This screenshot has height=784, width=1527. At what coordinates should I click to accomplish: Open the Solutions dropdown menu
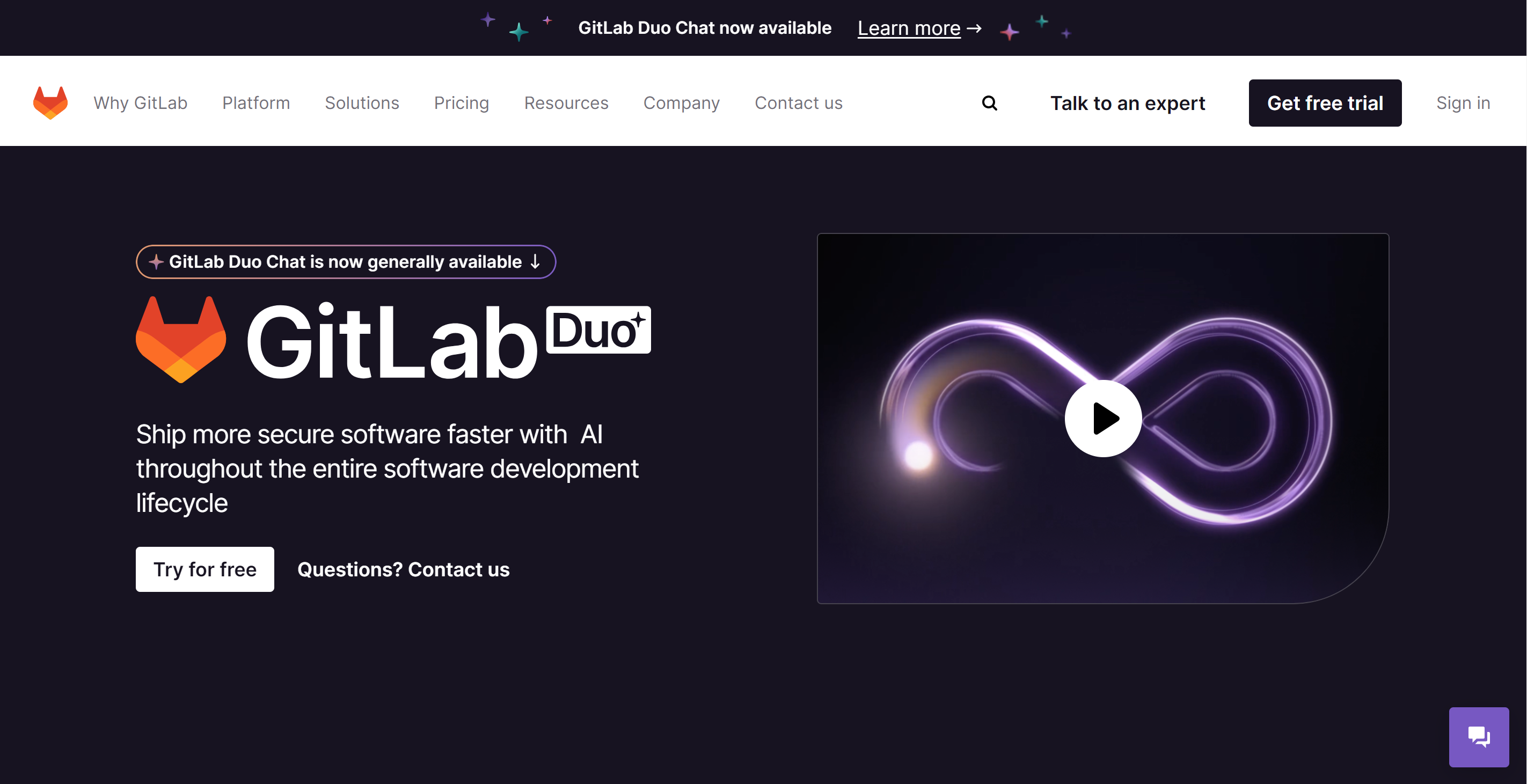point(362,103)
